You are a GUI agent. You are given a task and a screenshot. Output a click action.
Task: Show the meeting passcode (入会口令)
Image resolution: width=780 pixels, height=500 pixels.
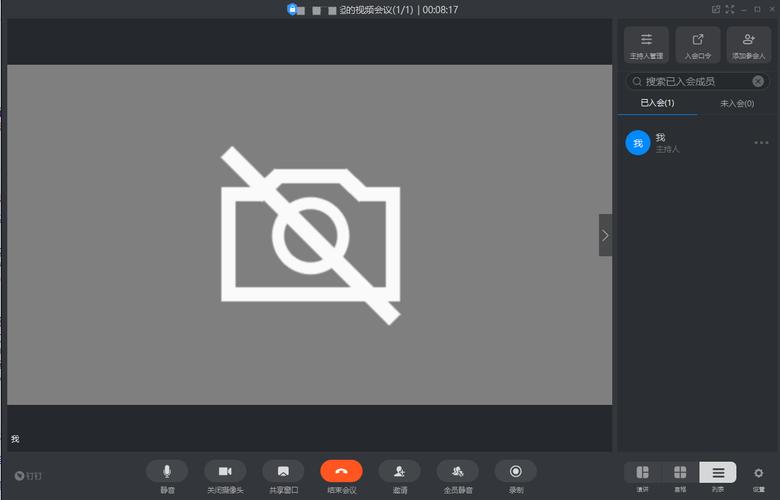pyautogui.click(x=698, y=45)
